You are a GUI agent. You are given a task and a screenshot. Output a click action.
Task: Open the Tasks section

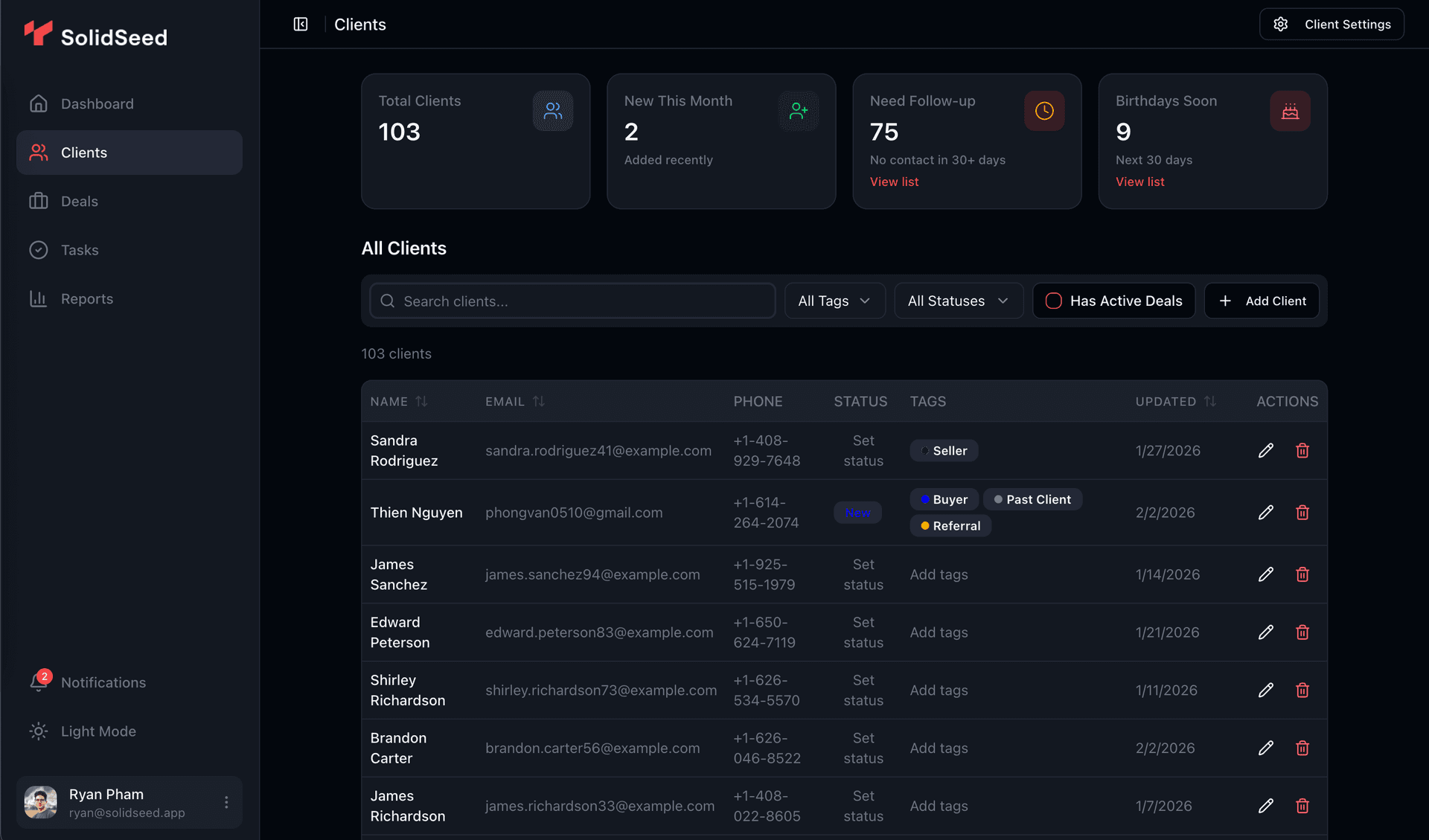pyautogui.click(x=80, y=250)
